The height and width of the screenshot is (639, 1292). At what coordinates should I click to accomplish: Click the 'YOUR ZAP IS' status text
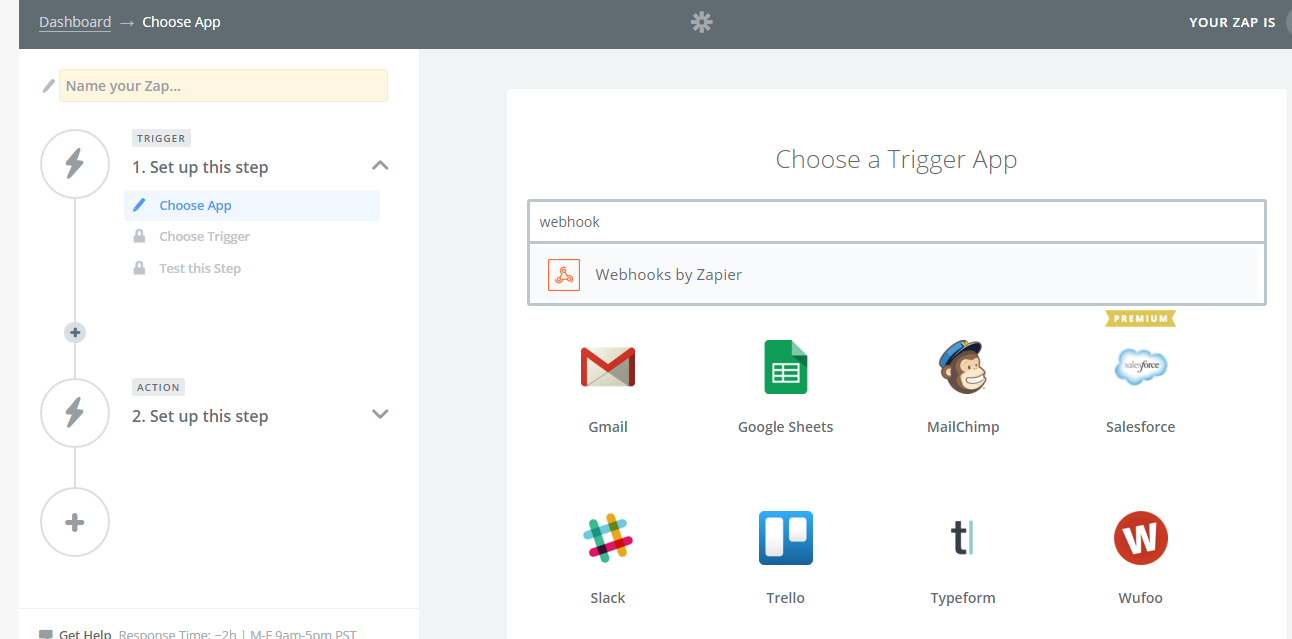point(1232,22)
